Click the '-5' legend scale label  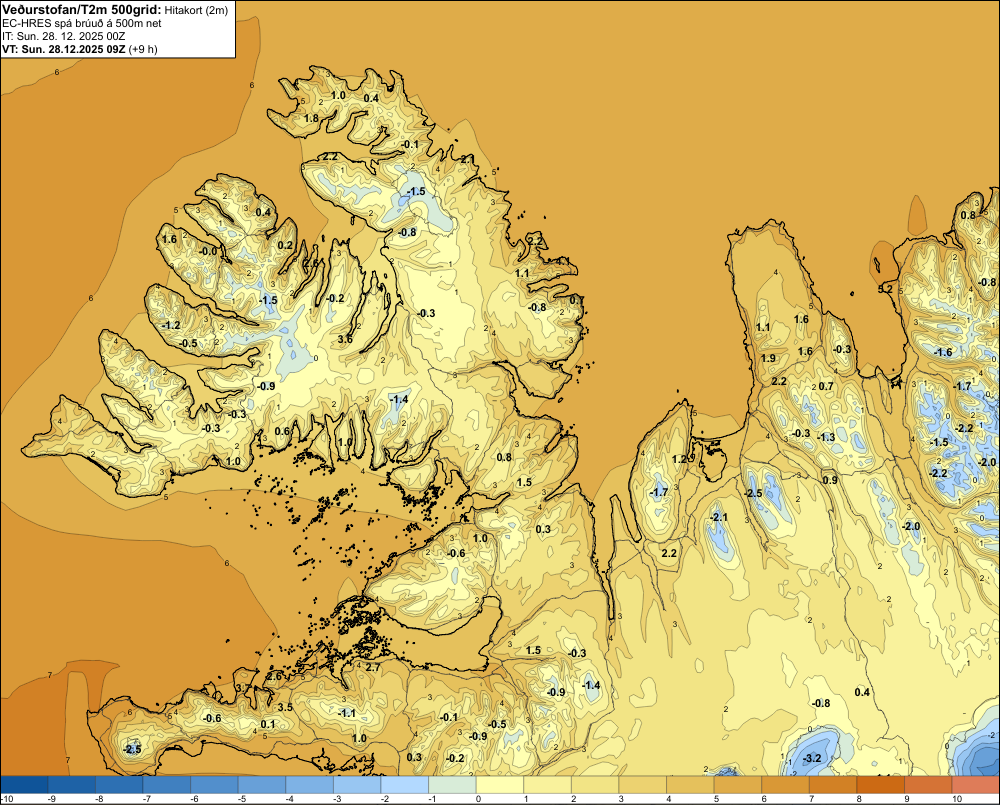[240, 799]
